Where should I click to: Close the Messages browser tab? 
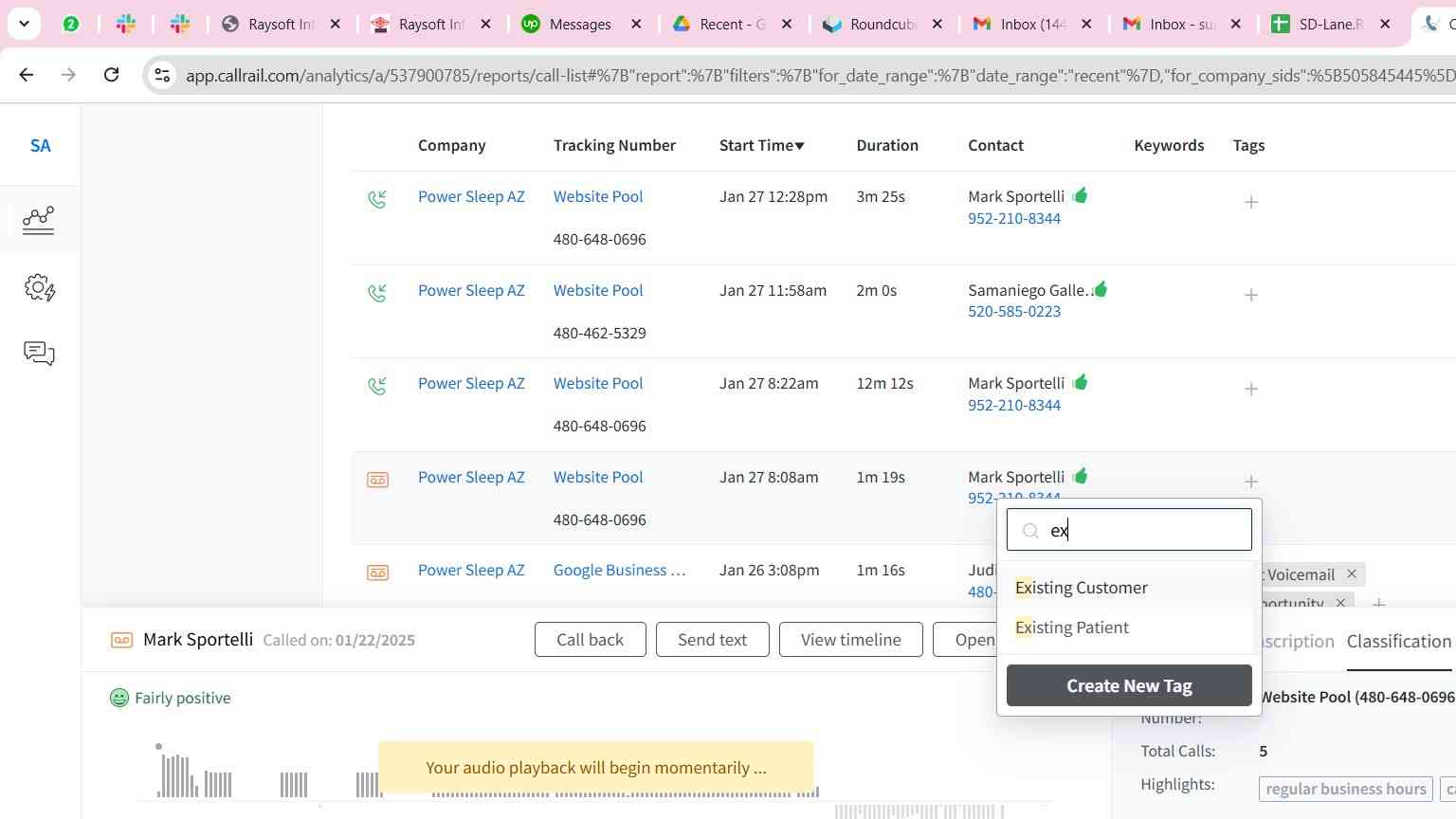(x=636, y=24)
